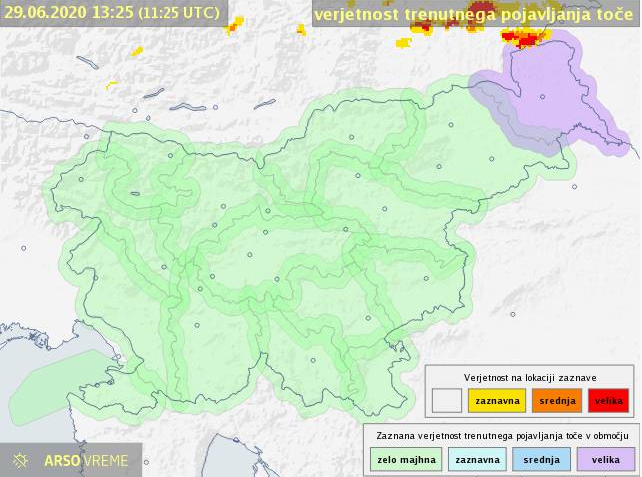Screen dimensions: 642x477
Task: Click the red hail cell on the map
Action: click(523, 38)
